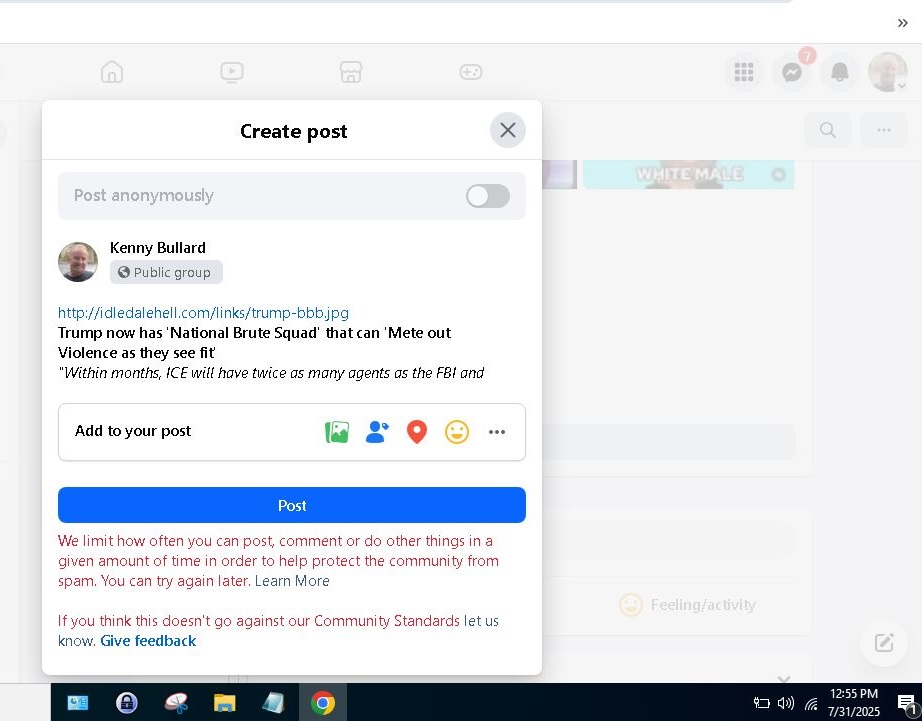Add feeling/activity emoji to post
922x721 pixels.
[x=457, y=432]
